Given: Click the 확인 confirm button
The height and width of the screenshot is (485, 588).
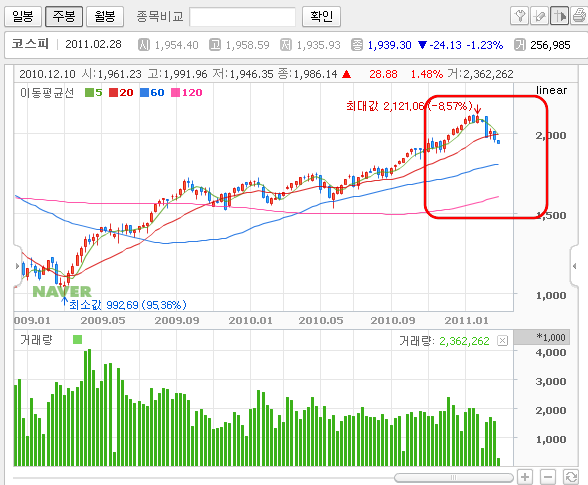Looking at the screenshot, I should point(321,16).
